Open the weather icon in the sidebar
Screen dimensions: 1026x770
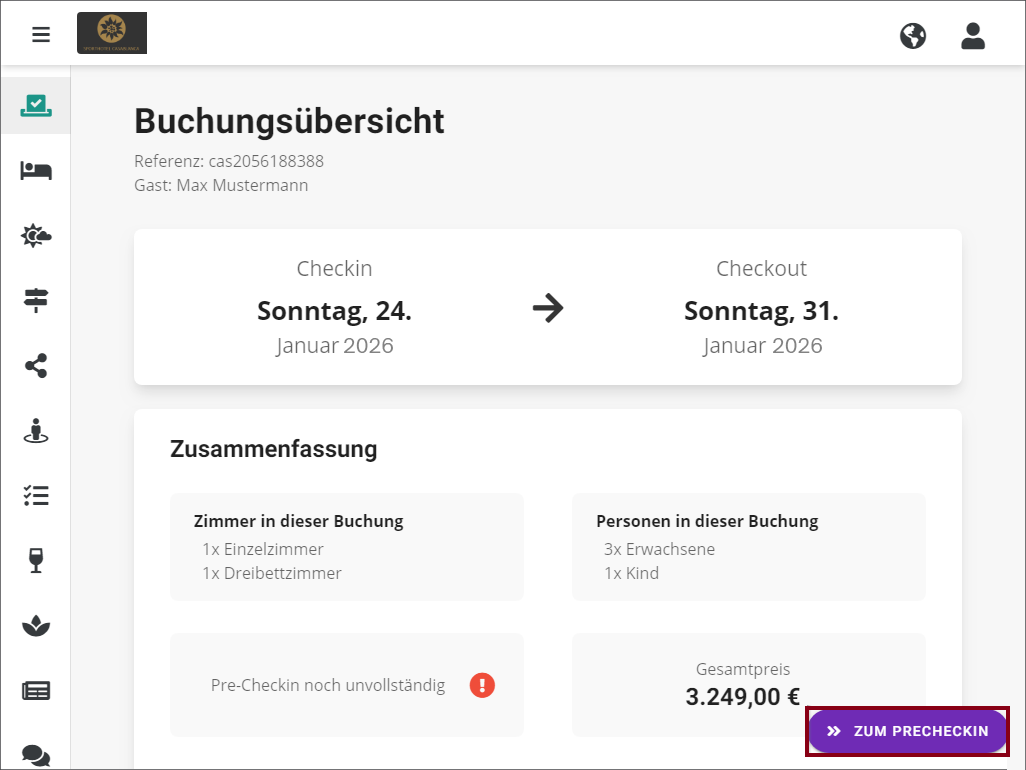click(x=36, y=236)
